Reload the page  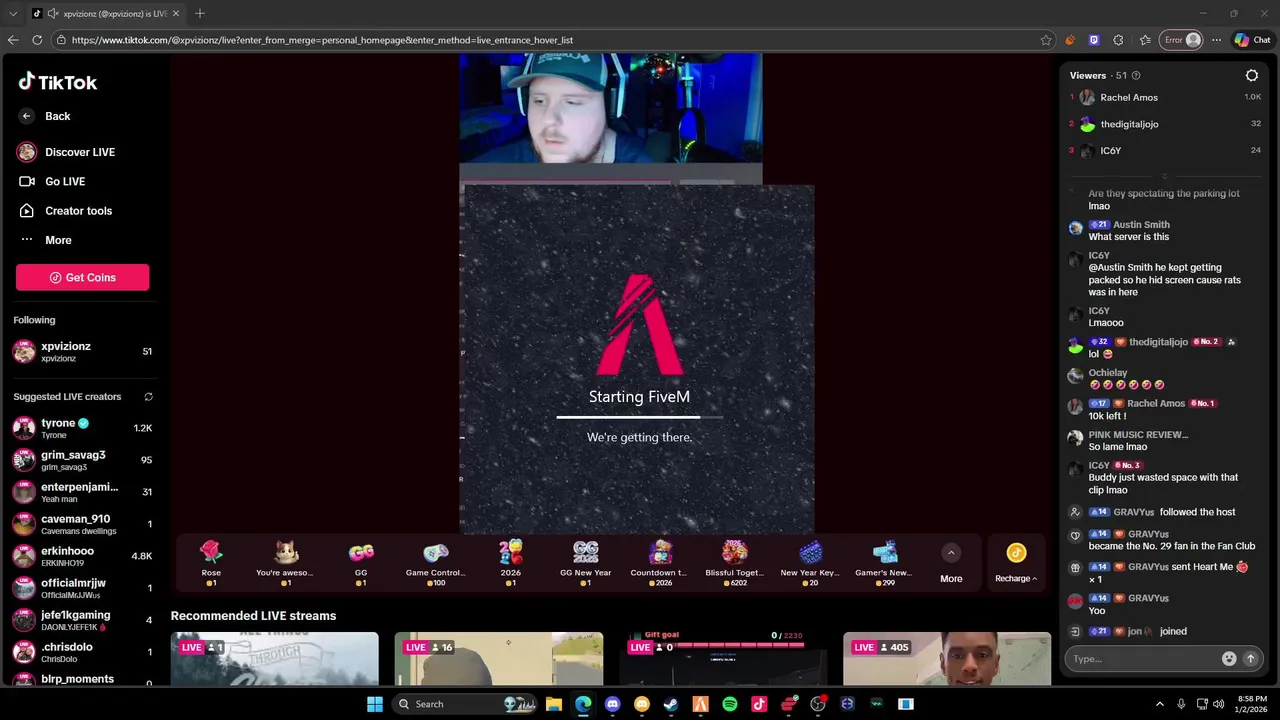click(x=37, y=40)
